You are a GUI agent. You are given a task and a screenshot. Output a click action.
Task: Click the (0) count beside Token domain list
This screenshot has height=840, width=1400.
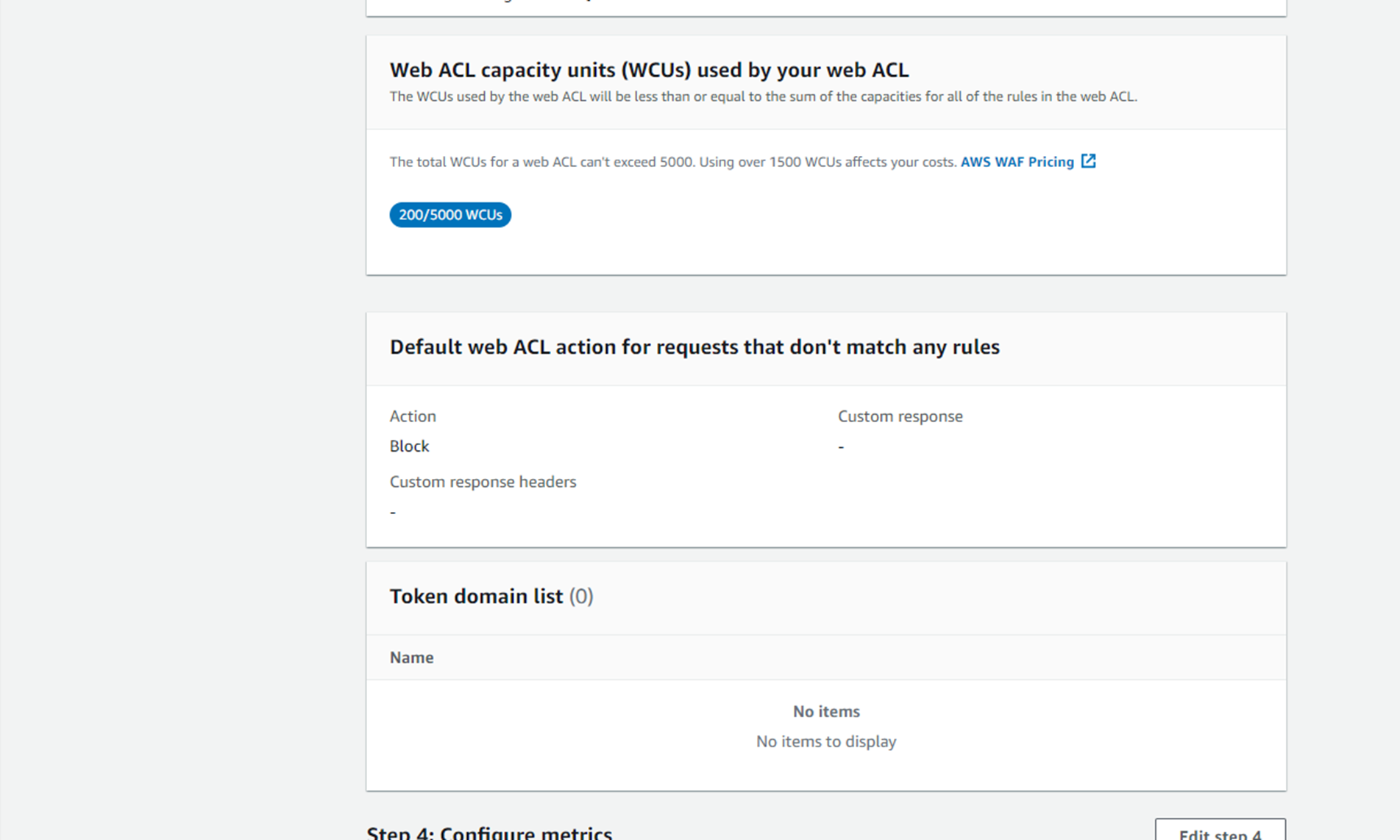click(580, 597)
